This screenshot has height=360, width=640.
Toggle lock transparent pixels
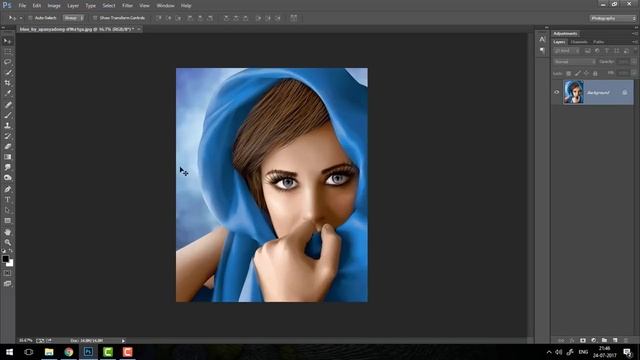pyautogui.click(x=568, y=73)
